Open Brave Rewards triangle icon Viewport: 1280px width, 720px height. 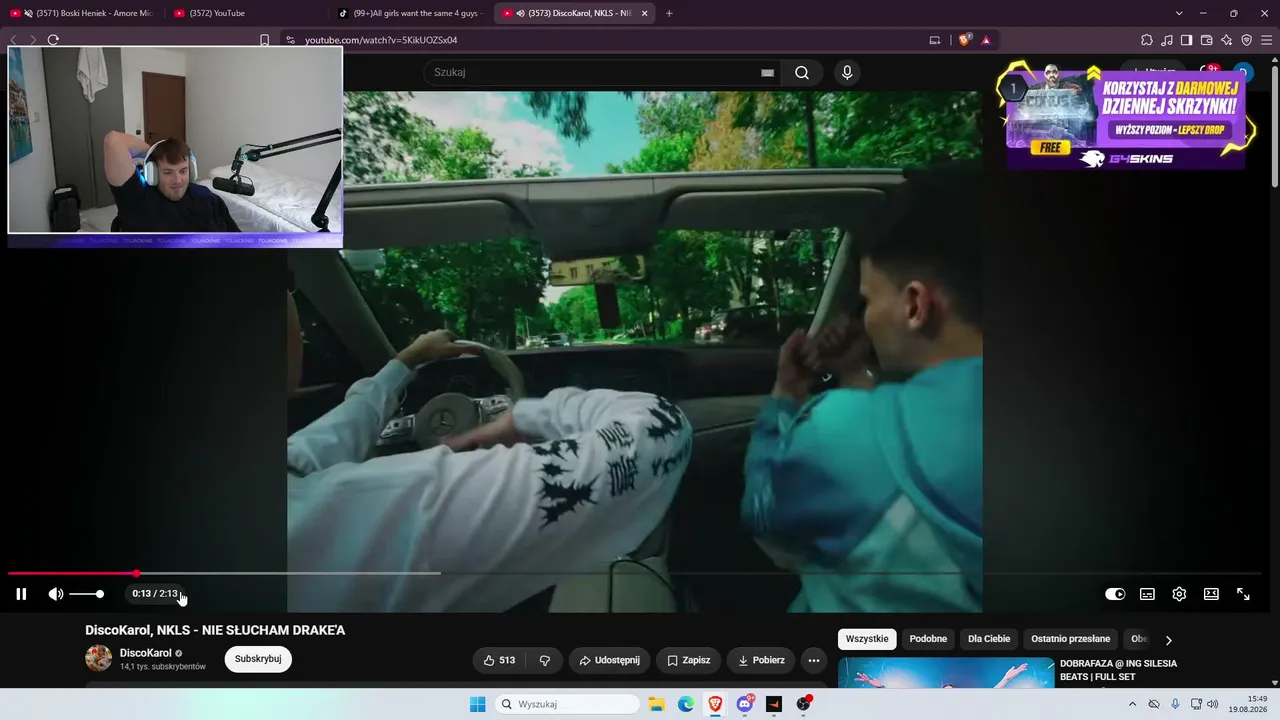(x=986, y=40)
